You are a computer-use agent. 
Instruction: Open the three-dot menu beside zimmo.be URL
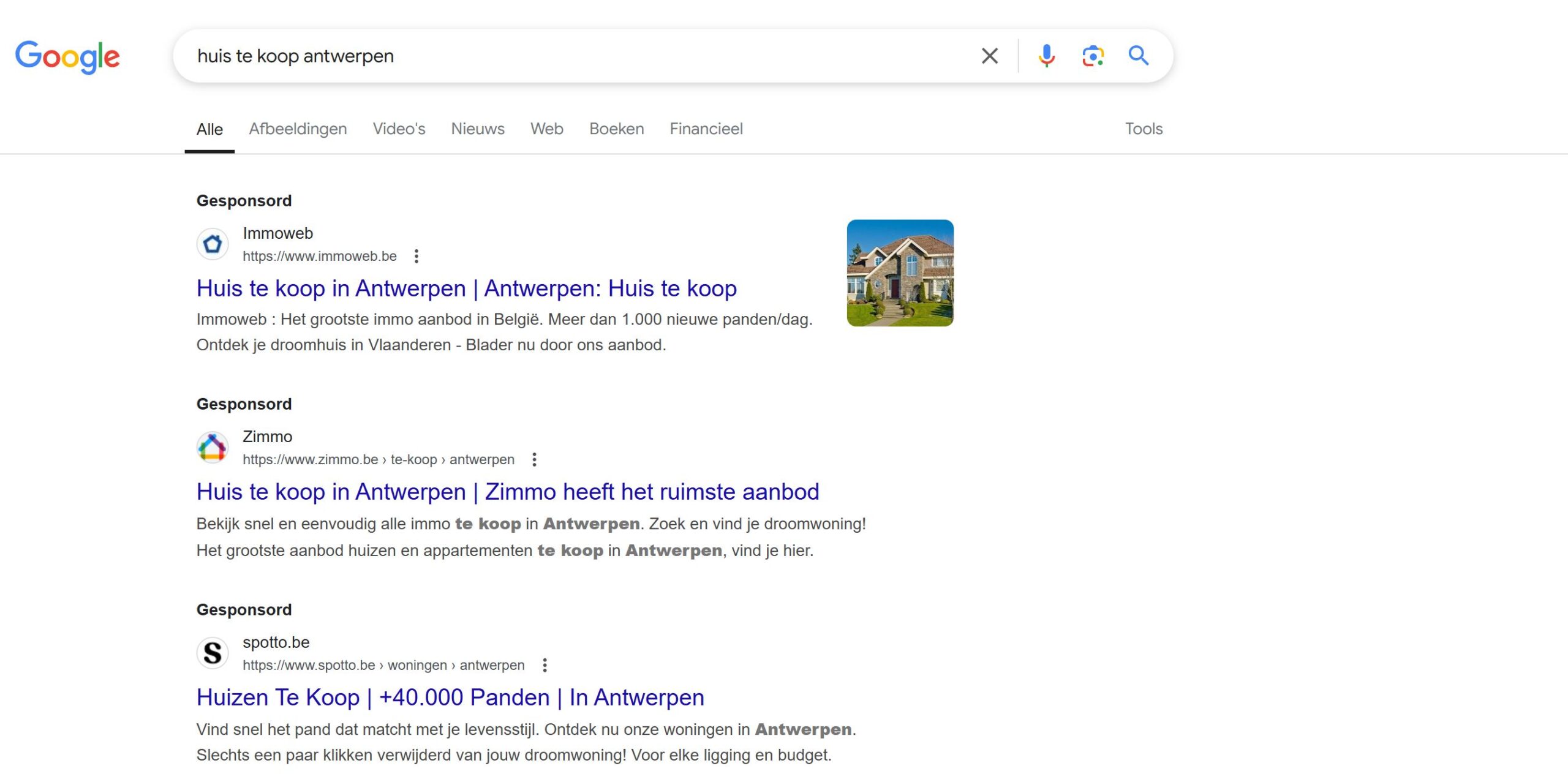[534, 459]
